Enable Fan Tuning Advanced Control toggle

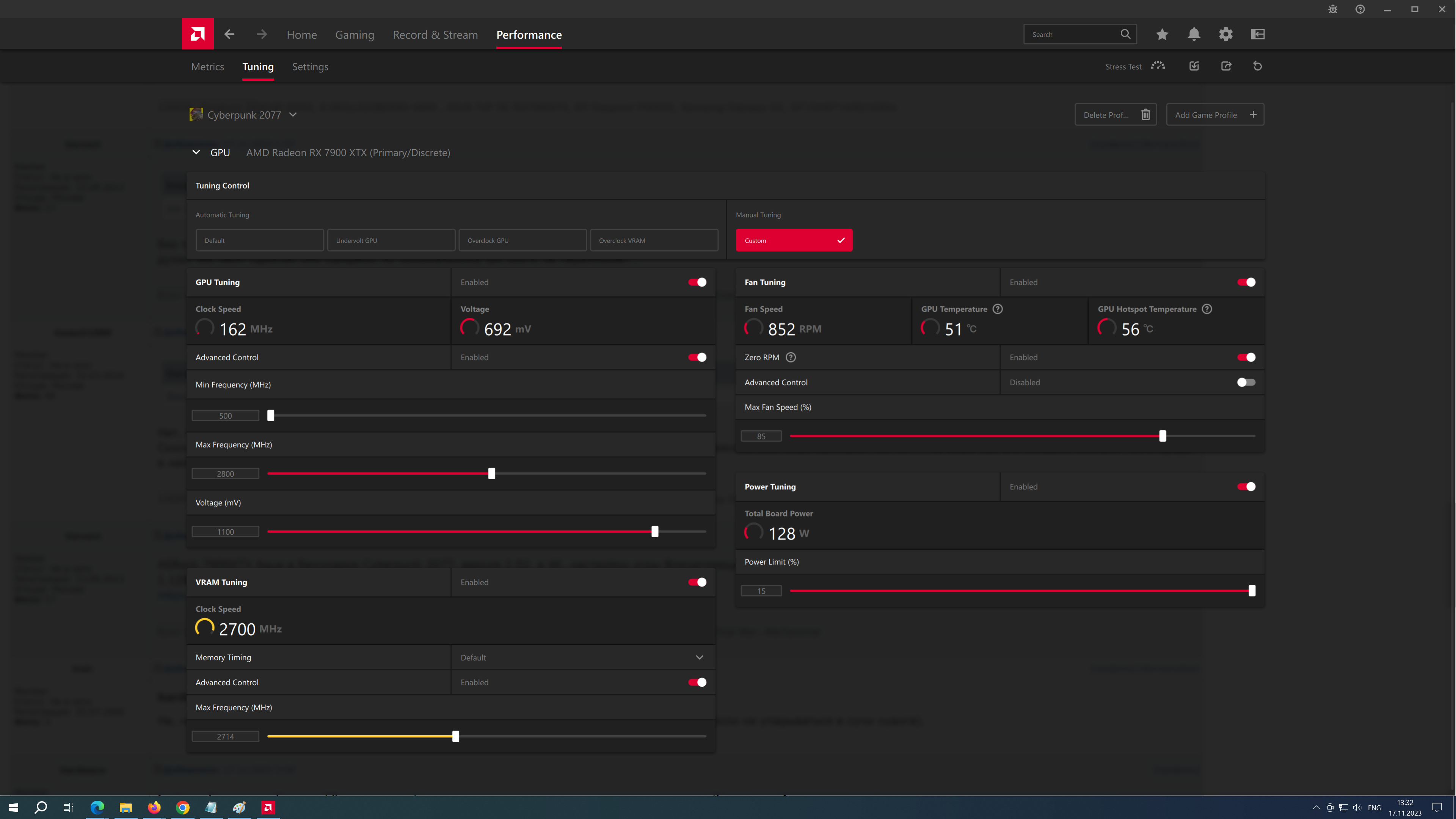pyautogui.click(x=1246, y=382)
